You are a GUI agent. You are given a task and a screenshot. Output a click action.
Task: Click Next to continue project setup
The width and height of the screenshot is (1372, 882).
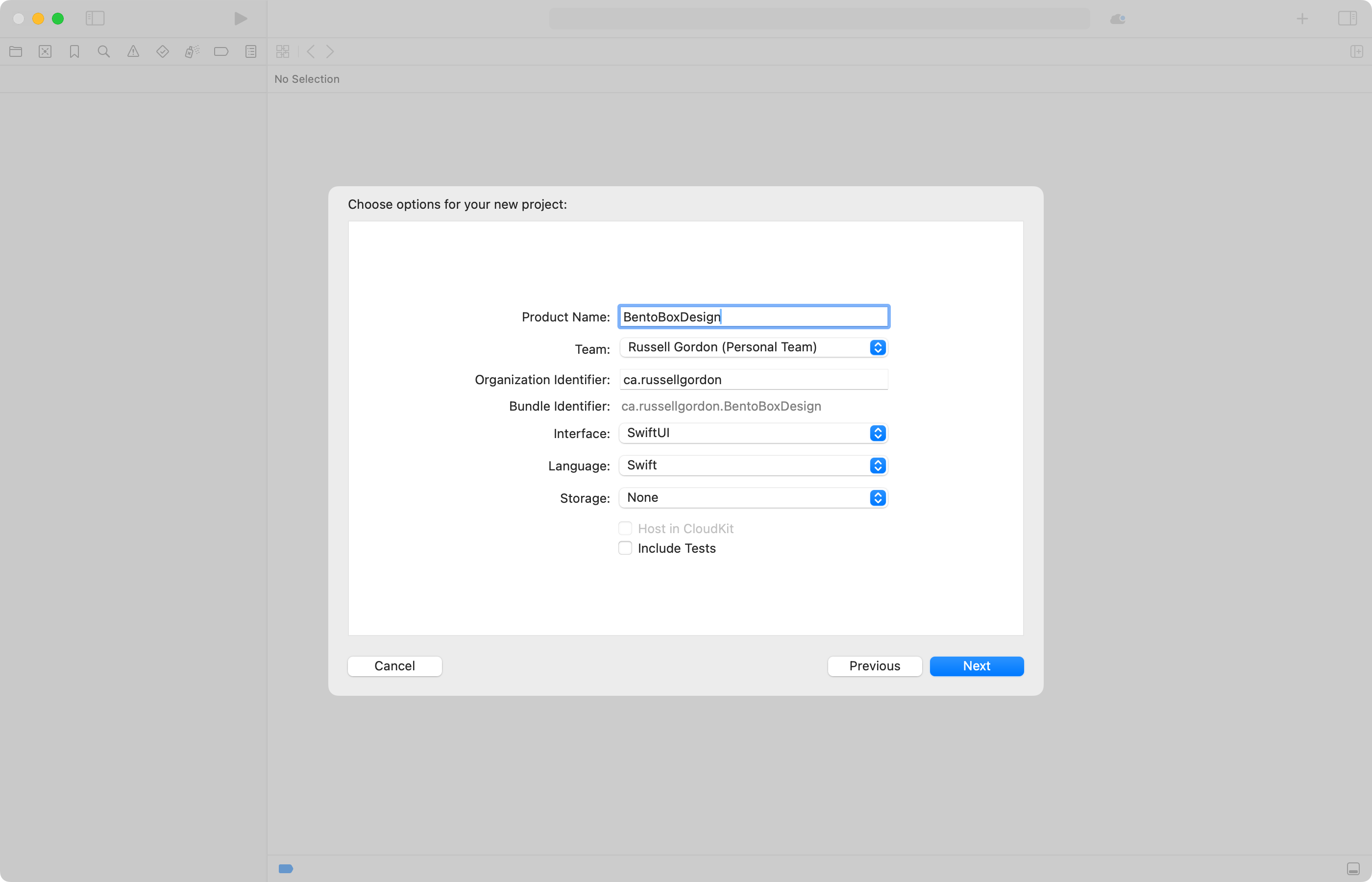point(976,665)
